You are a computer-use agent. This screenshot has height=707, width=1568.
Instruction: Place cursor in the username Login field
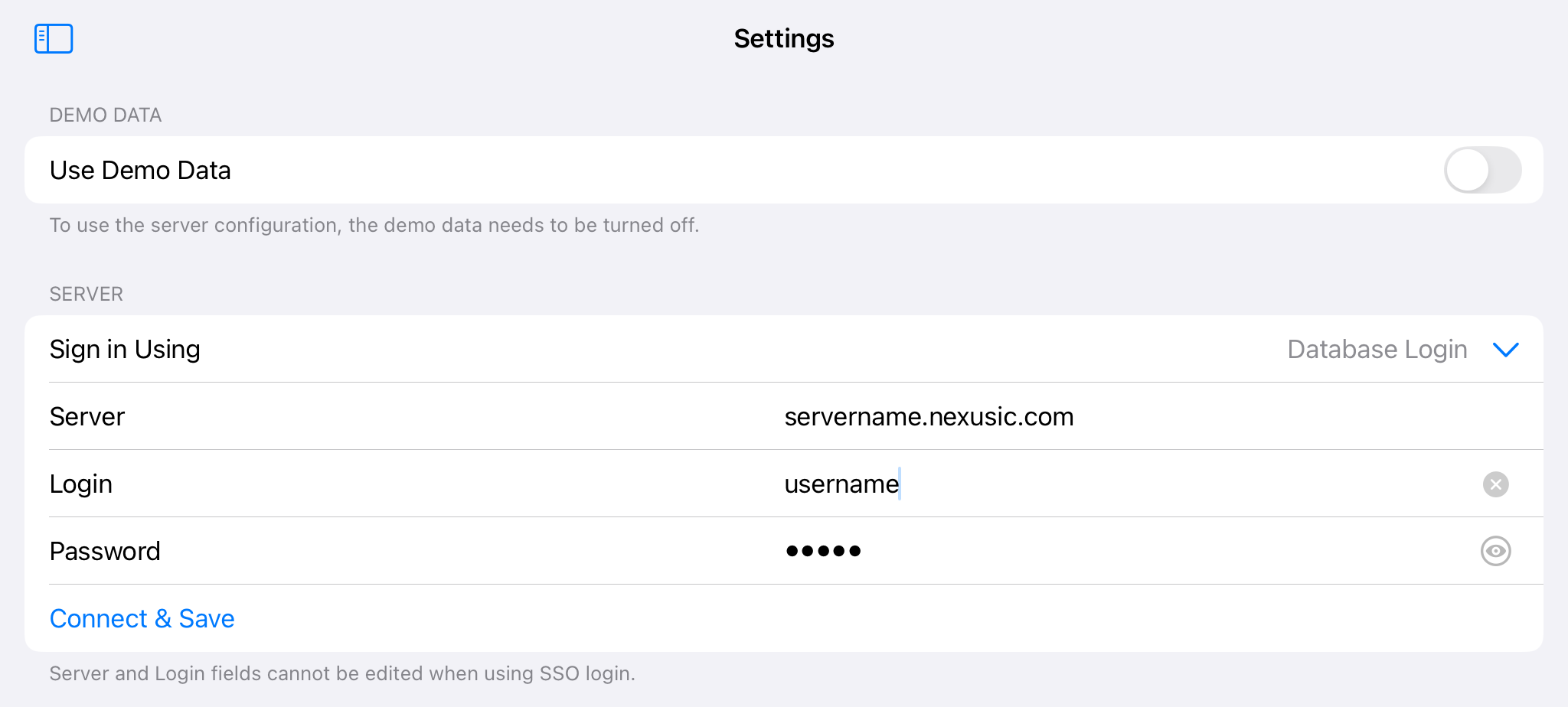[841, 484]
